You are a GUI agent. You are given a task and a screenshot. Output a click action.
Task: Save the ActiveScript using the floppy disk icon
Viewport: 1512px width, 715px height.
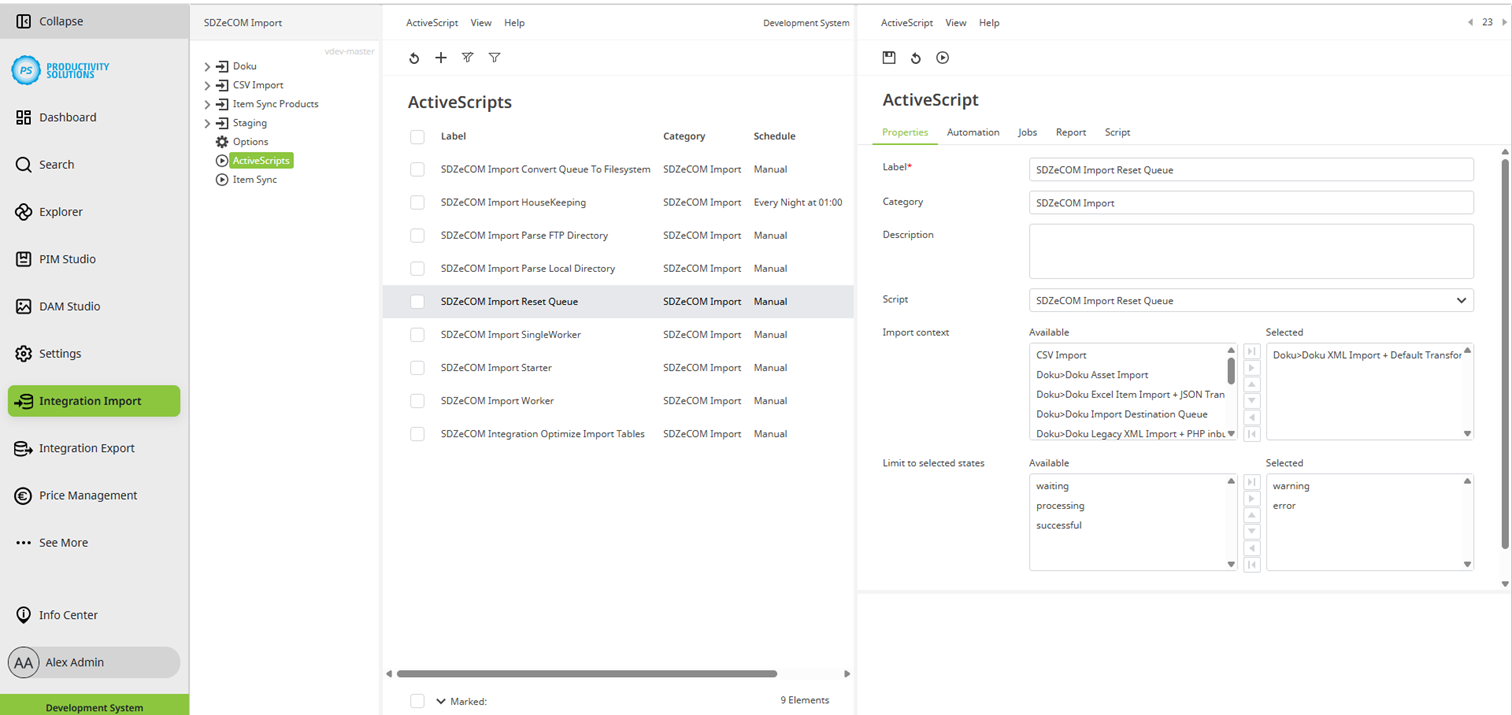[x=888, y=58]
